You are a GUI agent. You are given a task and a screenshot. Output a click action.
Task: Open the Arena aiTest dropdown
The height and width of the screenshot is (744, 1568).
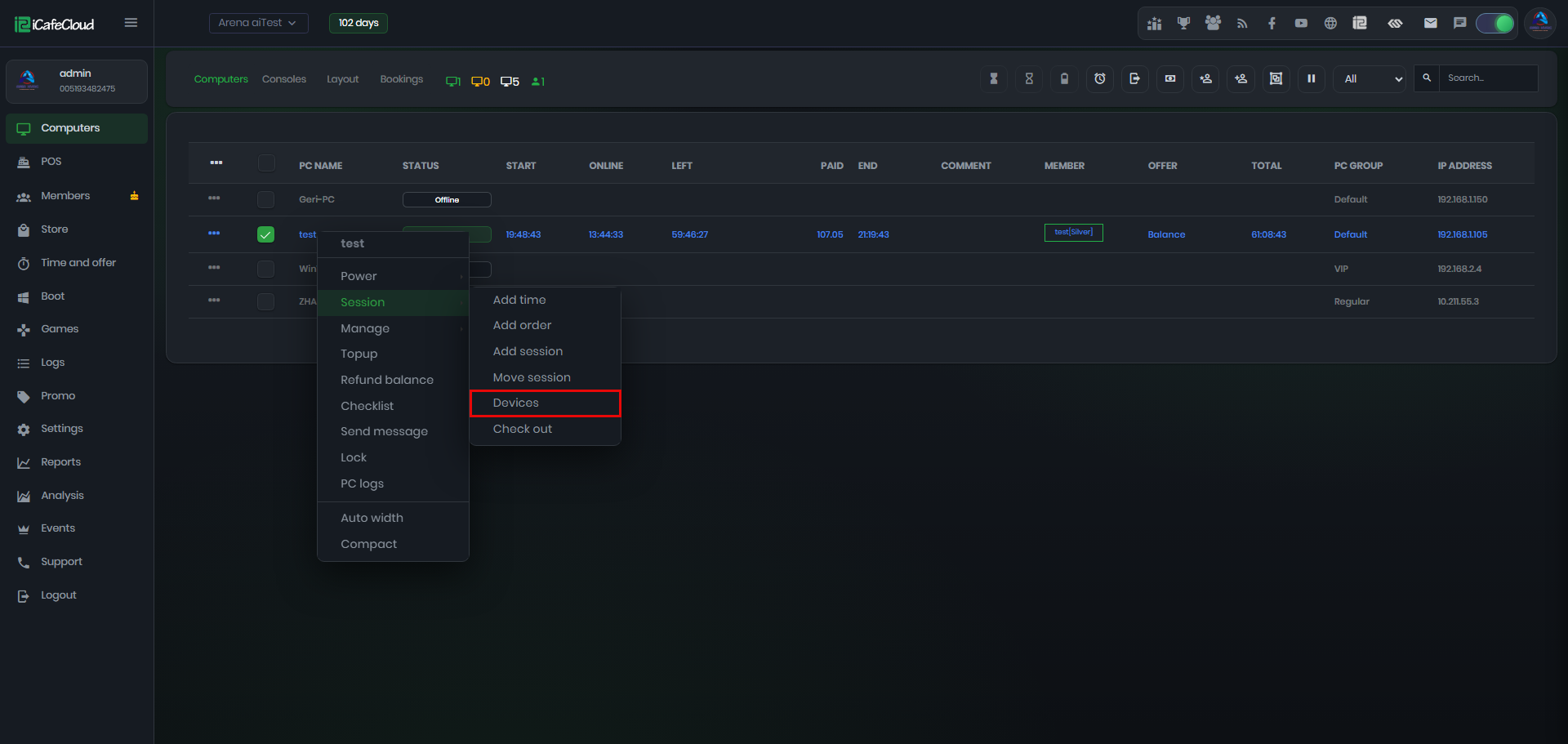point(258,23)
